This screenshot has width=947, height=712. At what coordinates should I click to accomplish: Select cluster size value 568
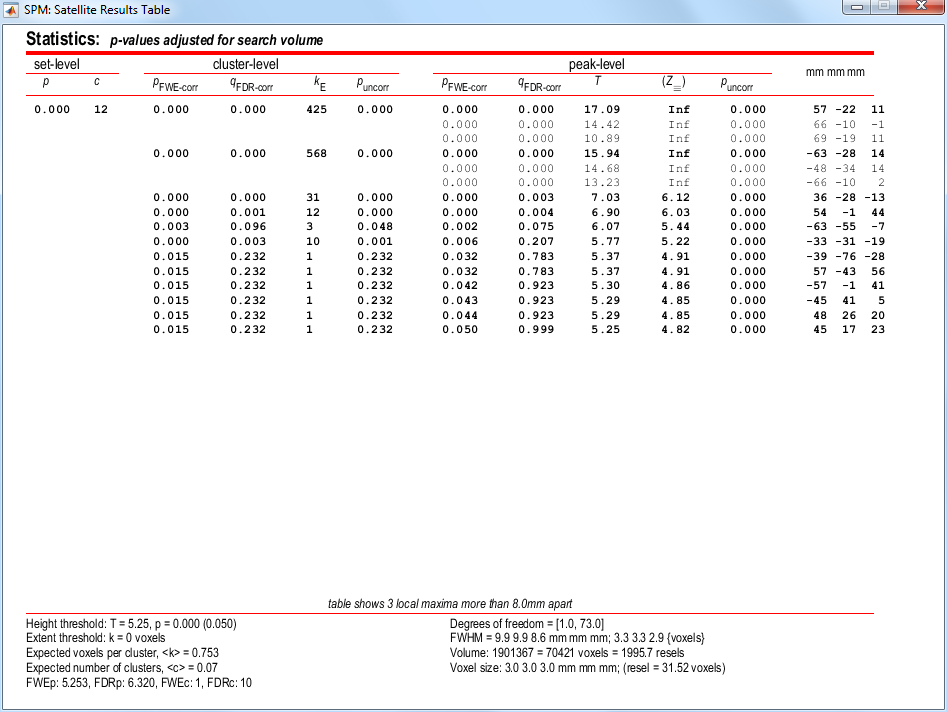click(x=318, y=154)
